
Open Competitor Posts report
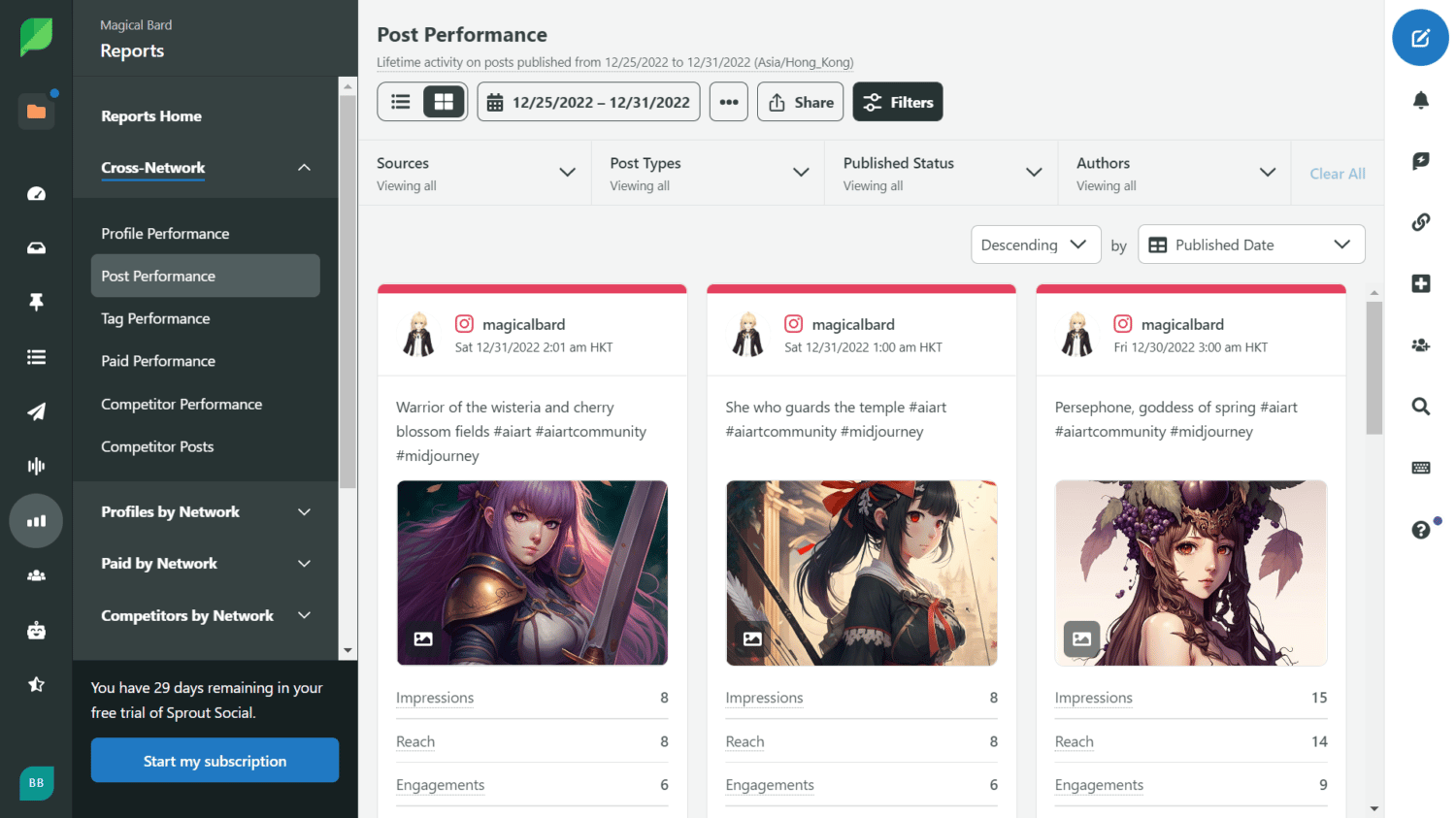pyautogui.click(x=157, y=446)
